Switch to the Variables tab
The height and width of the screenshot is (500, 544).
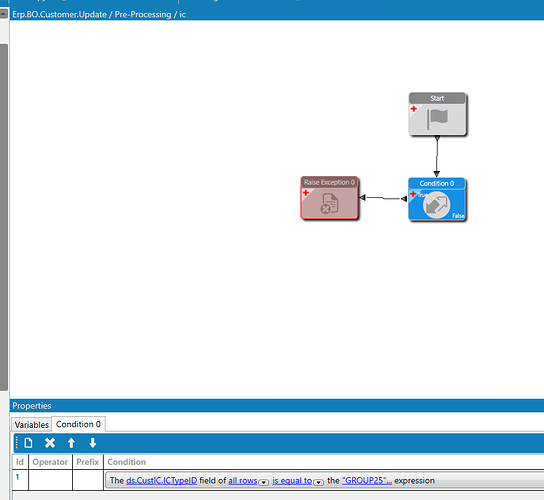[x=32, y=424]
